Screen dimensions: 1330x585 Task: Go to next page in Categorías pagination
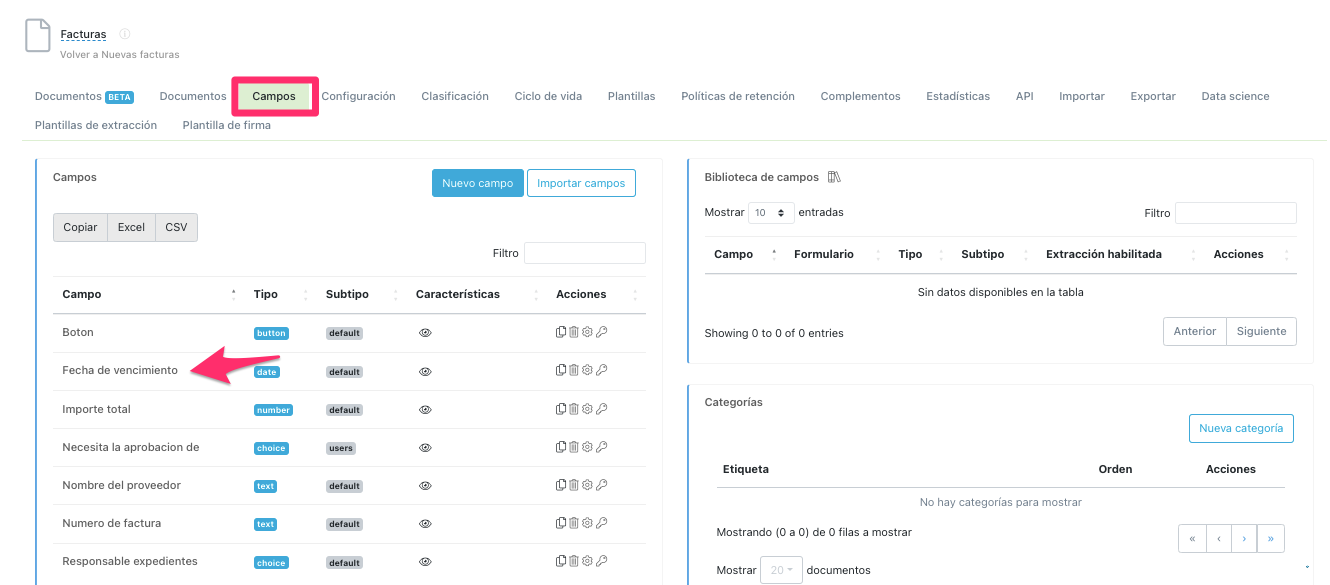[x=1244, y=538]
